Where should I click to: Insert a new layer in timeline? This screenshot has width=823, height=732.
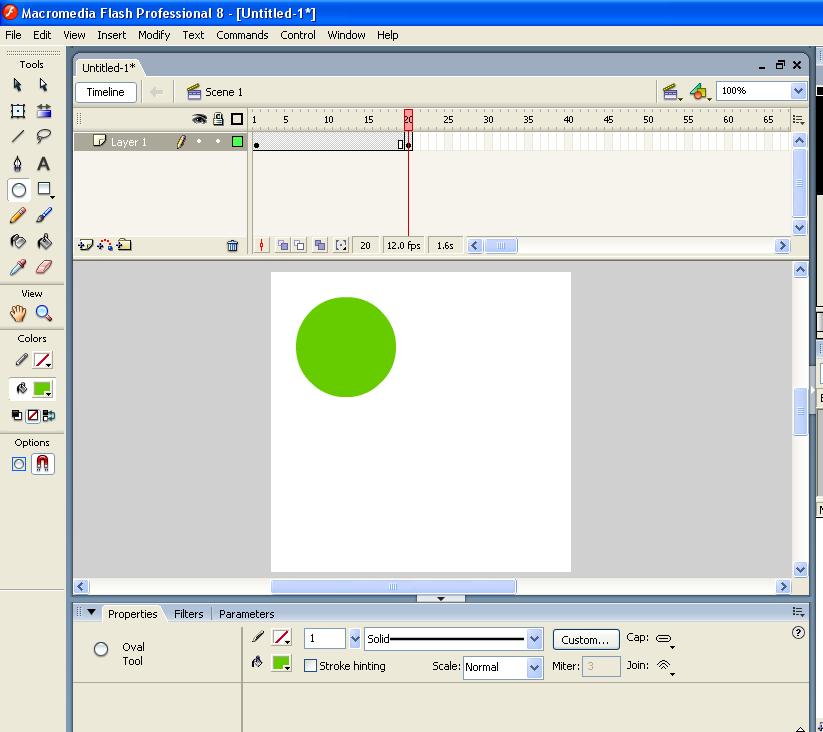pos(85,245)
